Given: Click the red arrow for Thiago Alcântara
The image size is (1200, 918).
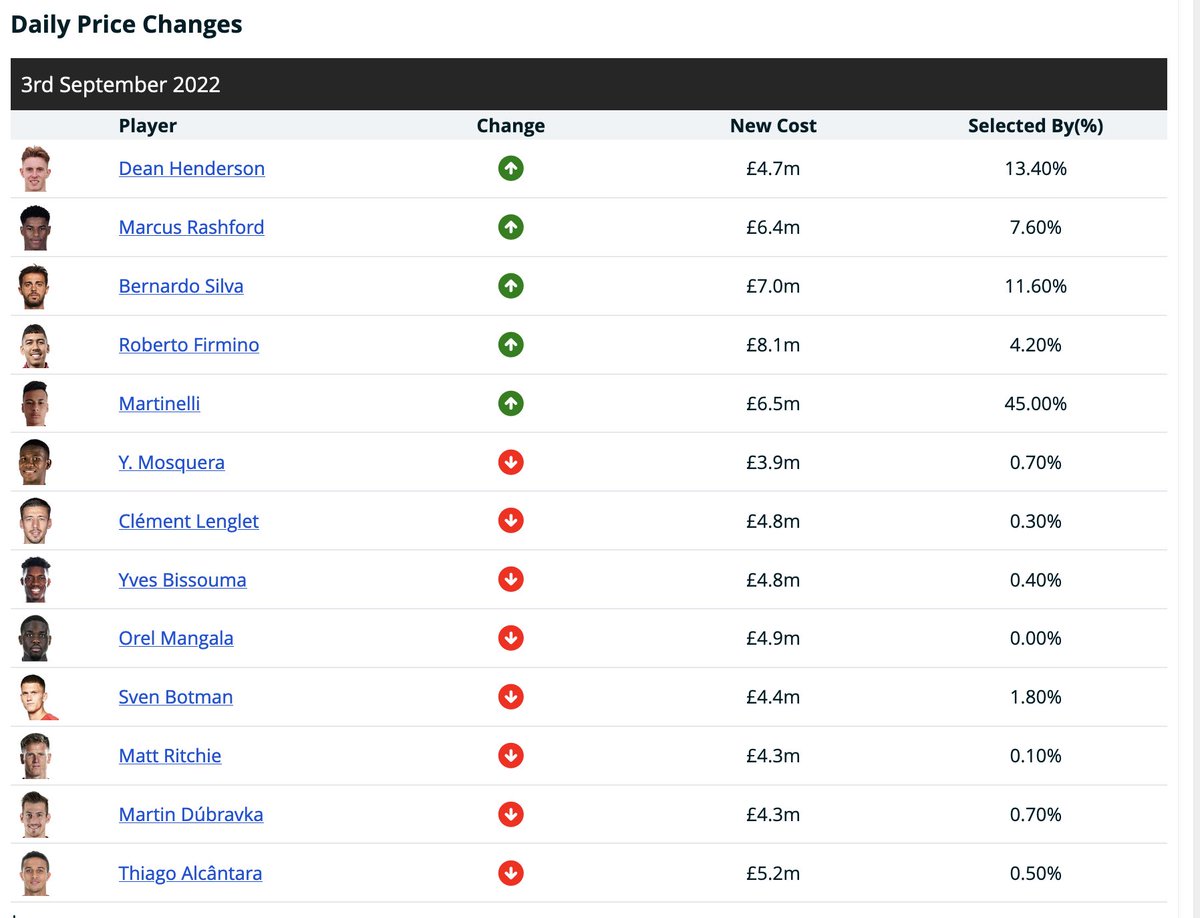Looking at the screenshot, I should (x=511, y=872).
